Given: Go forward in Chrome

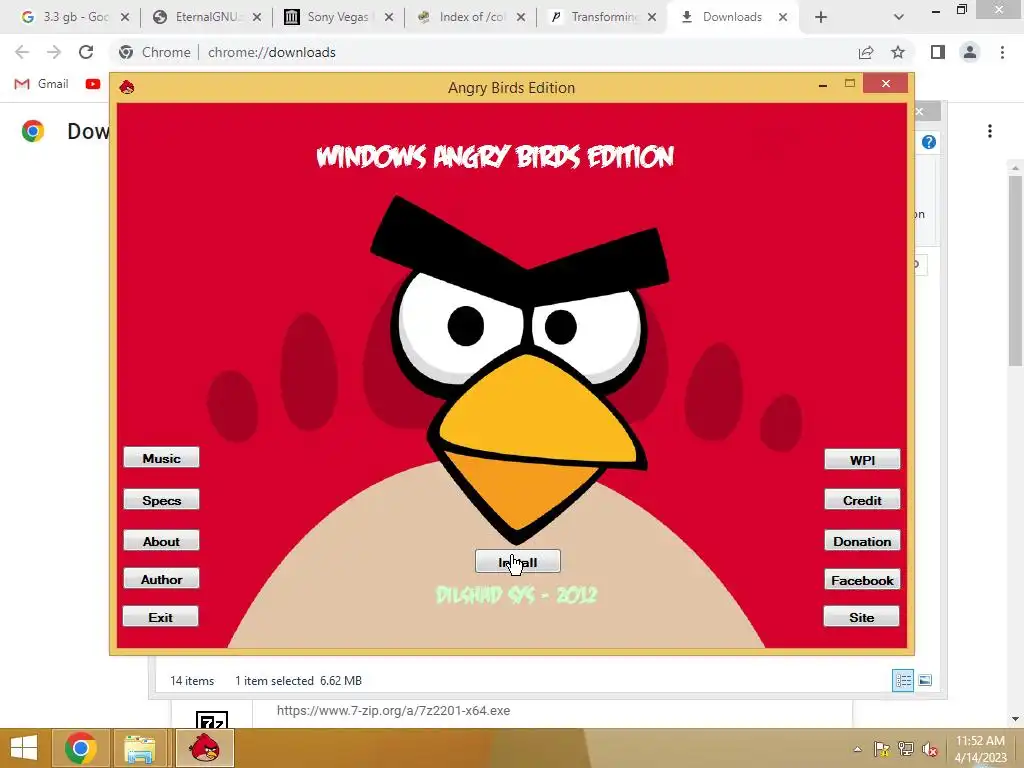Looking at the screenshot, I should click(x=54, y=52).
